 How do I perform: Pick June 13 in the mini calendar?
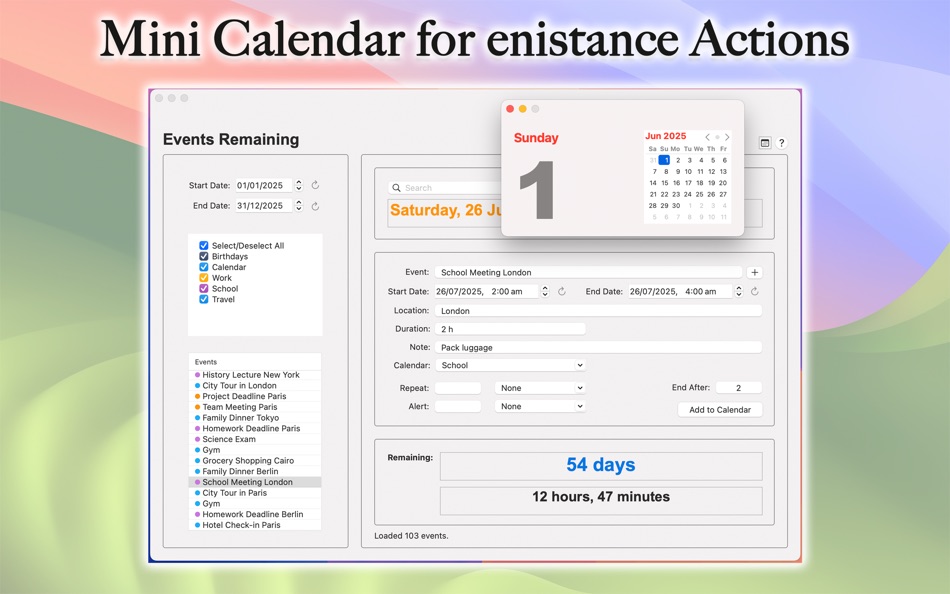pos(723,172)
